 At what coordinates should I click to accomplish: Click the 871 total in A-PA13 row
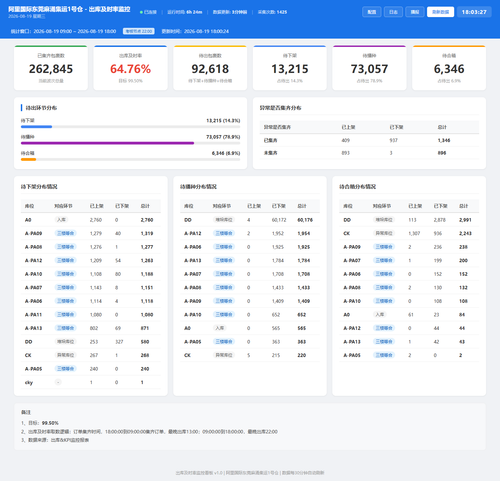pos(145,328)
